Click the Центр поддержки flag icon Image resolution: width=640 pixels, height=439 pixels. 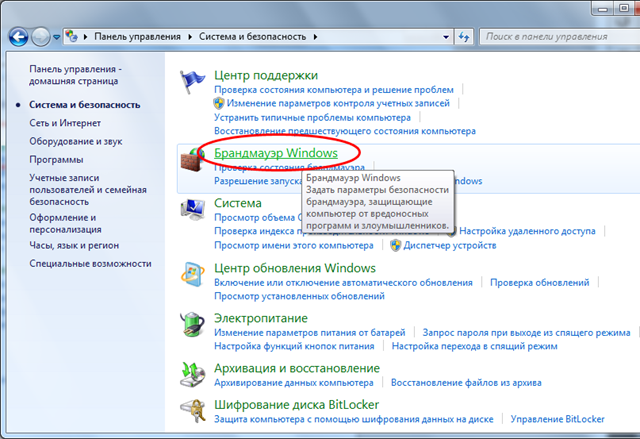[x=192, y=82]
